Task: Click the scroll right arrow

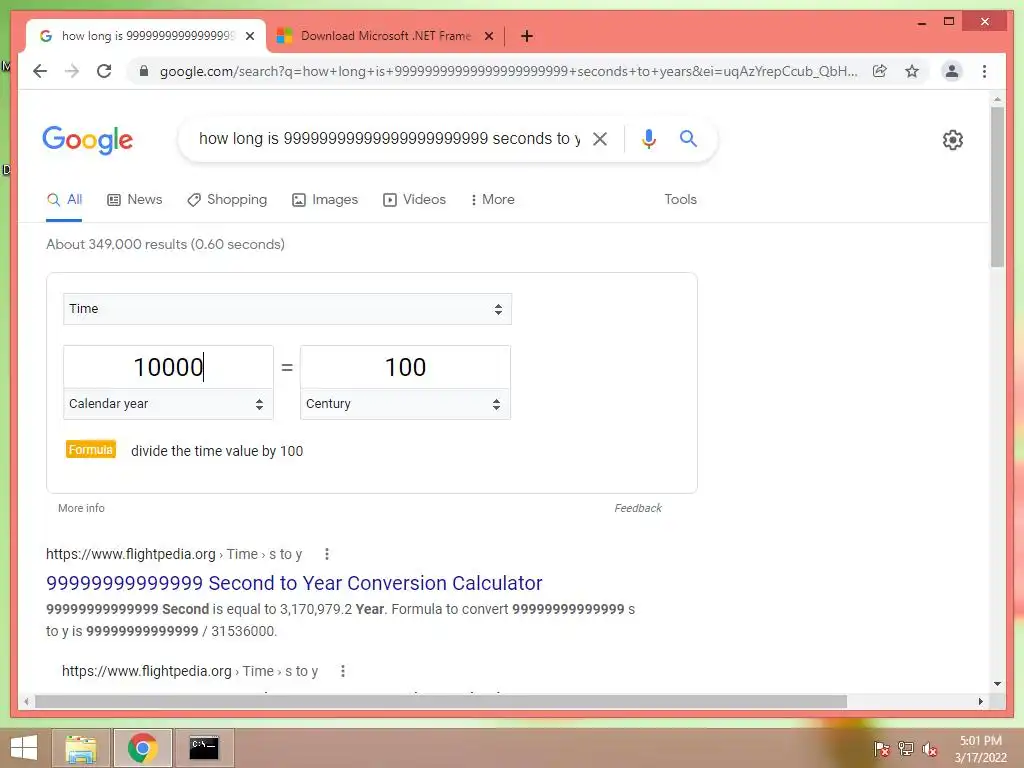Action: point(980,701)
